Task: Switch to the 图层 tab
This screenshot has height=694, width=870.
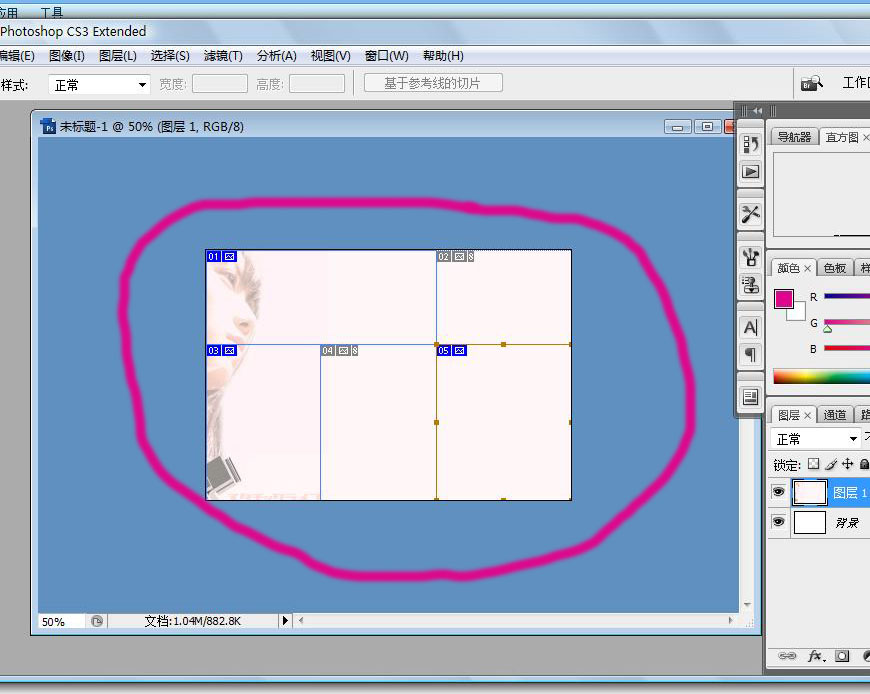Action: click(788, 414)
